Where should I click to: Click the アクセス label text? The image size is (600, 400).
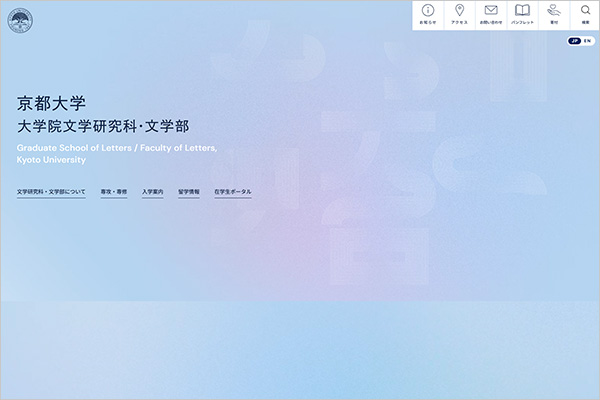pyautogui.click(x=459, y=22)
